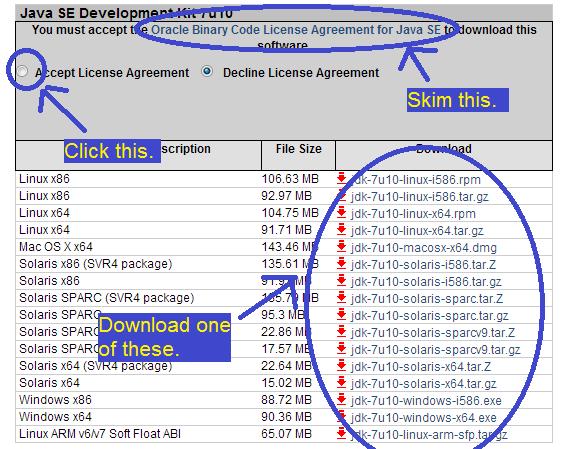Download jdk-7u10-macosx-x64.dmg file link

coord(423,248)
